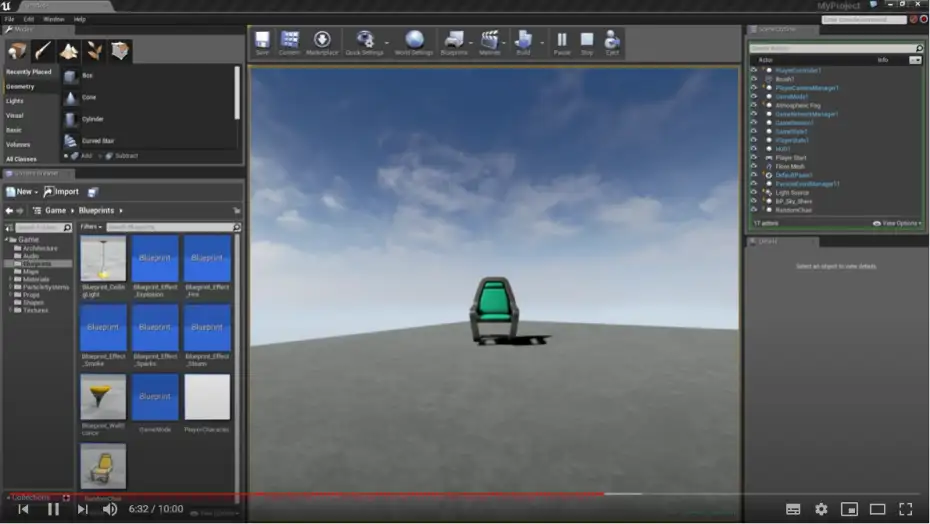Select the RandomChair asset thumbnail
The width and height of the screenshot is (930, 524).
tap(103, 466)
